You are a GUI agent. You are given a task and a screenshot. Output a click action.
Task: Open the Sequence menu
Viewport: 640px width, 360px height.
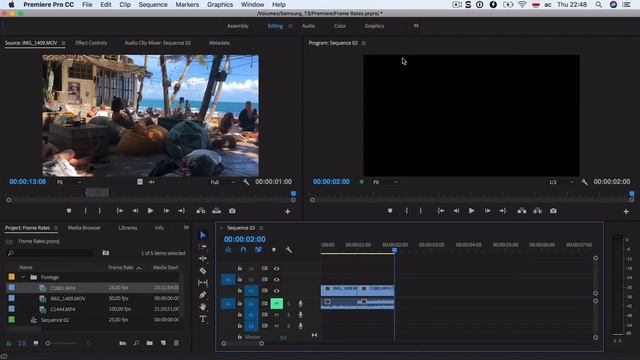(153, 4)
